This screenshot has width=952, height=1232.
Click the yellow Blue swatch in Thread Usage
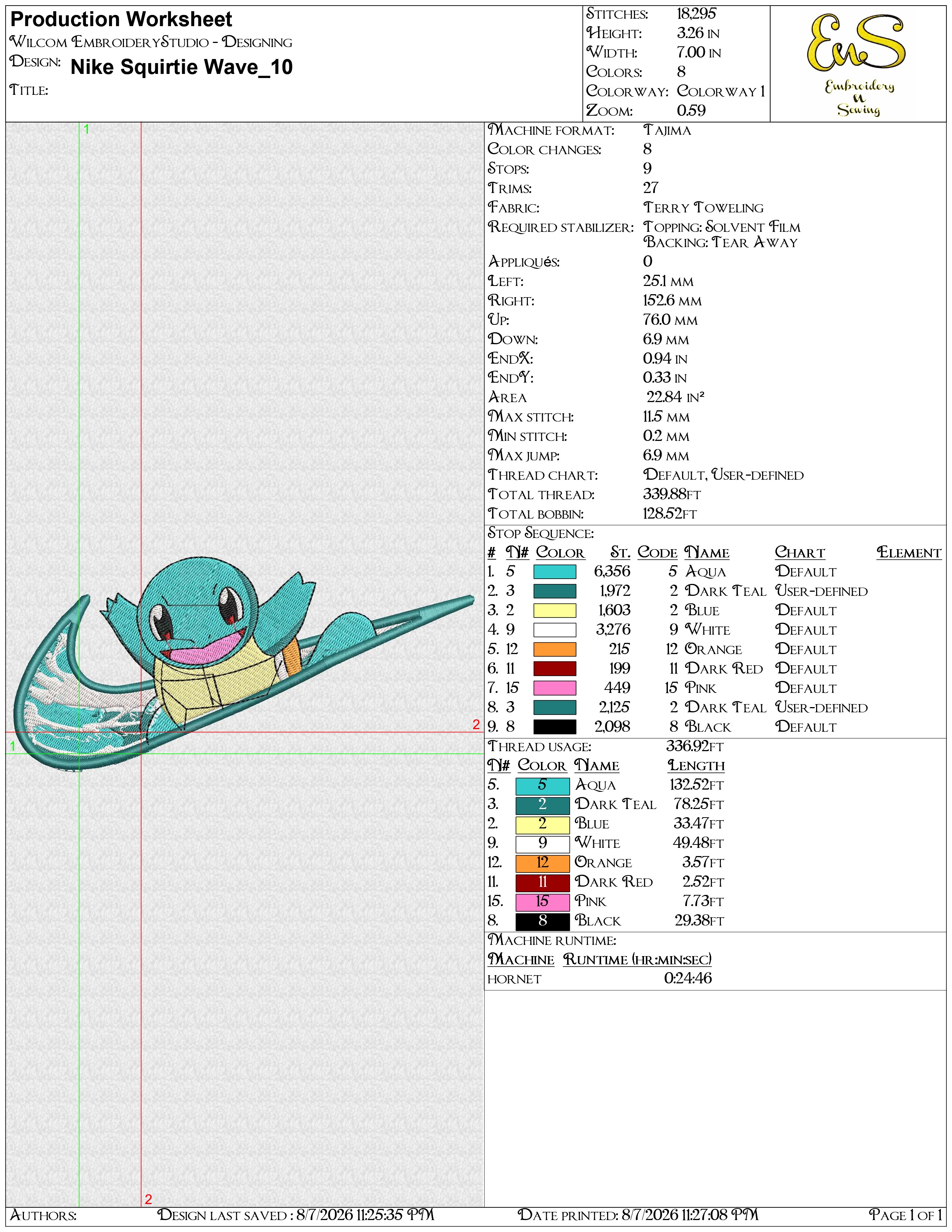[x=542, y=824]
